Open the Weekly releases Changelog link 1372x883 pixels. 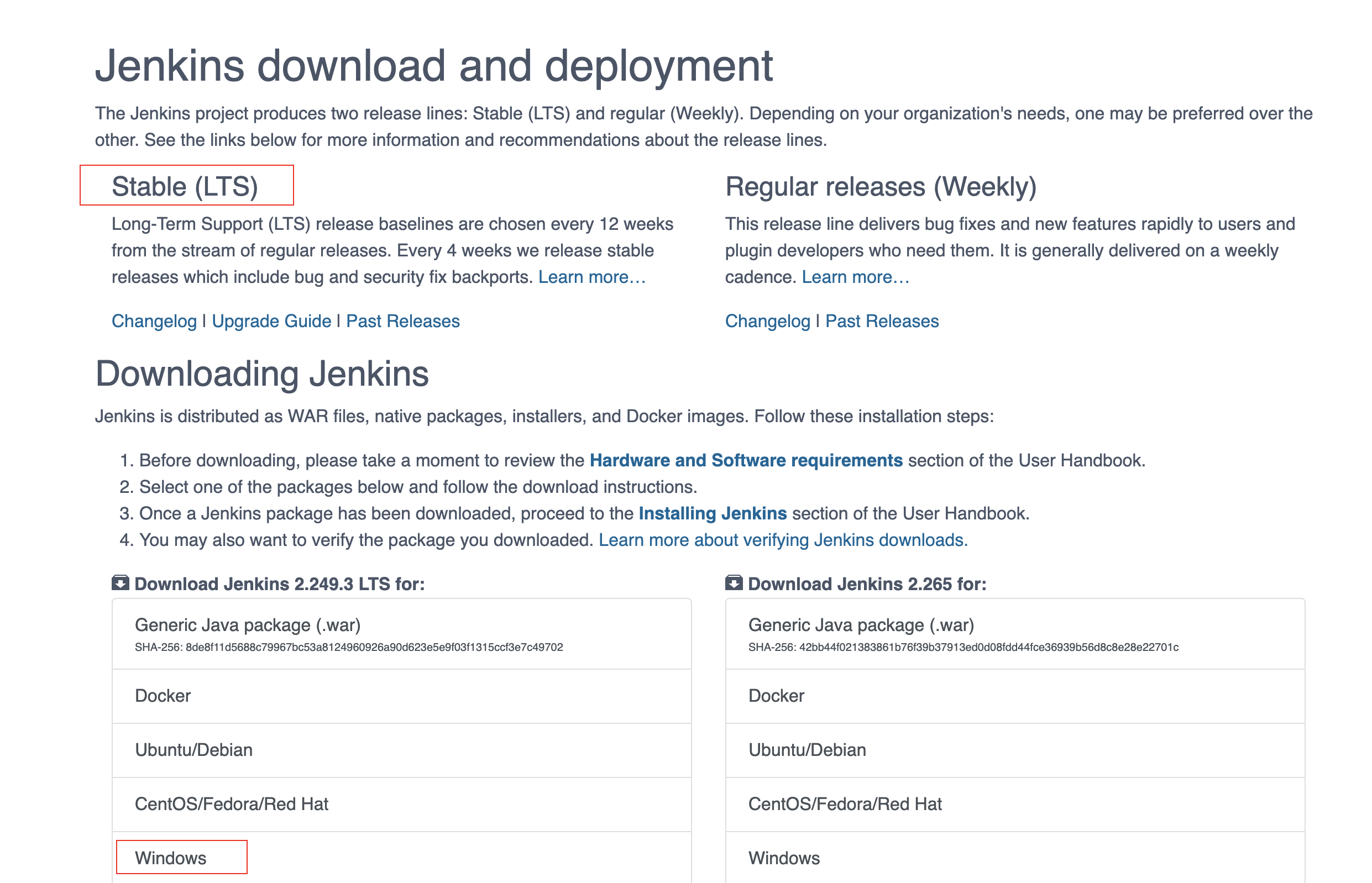click(x=768, y=321)
